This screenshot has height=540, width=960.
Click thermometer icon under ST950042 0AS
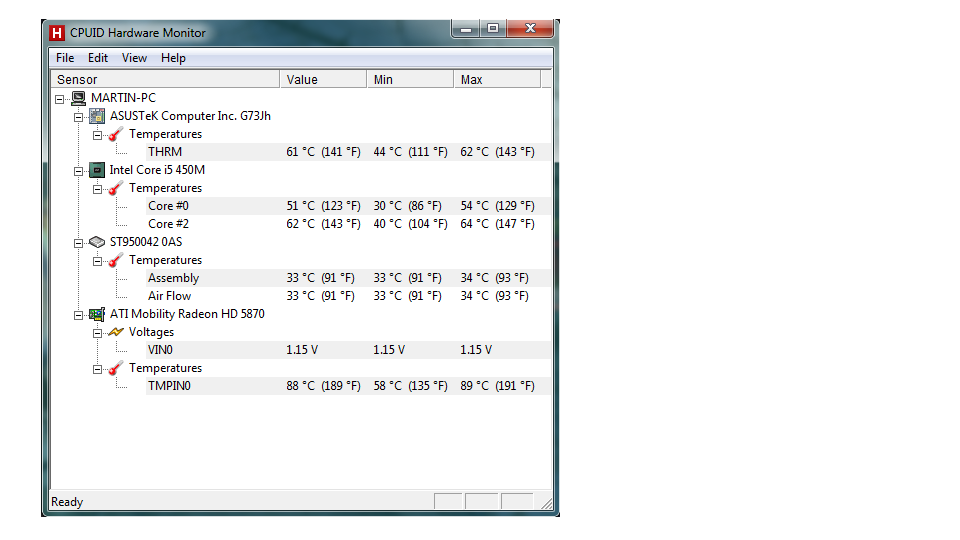tap(116, 260)
